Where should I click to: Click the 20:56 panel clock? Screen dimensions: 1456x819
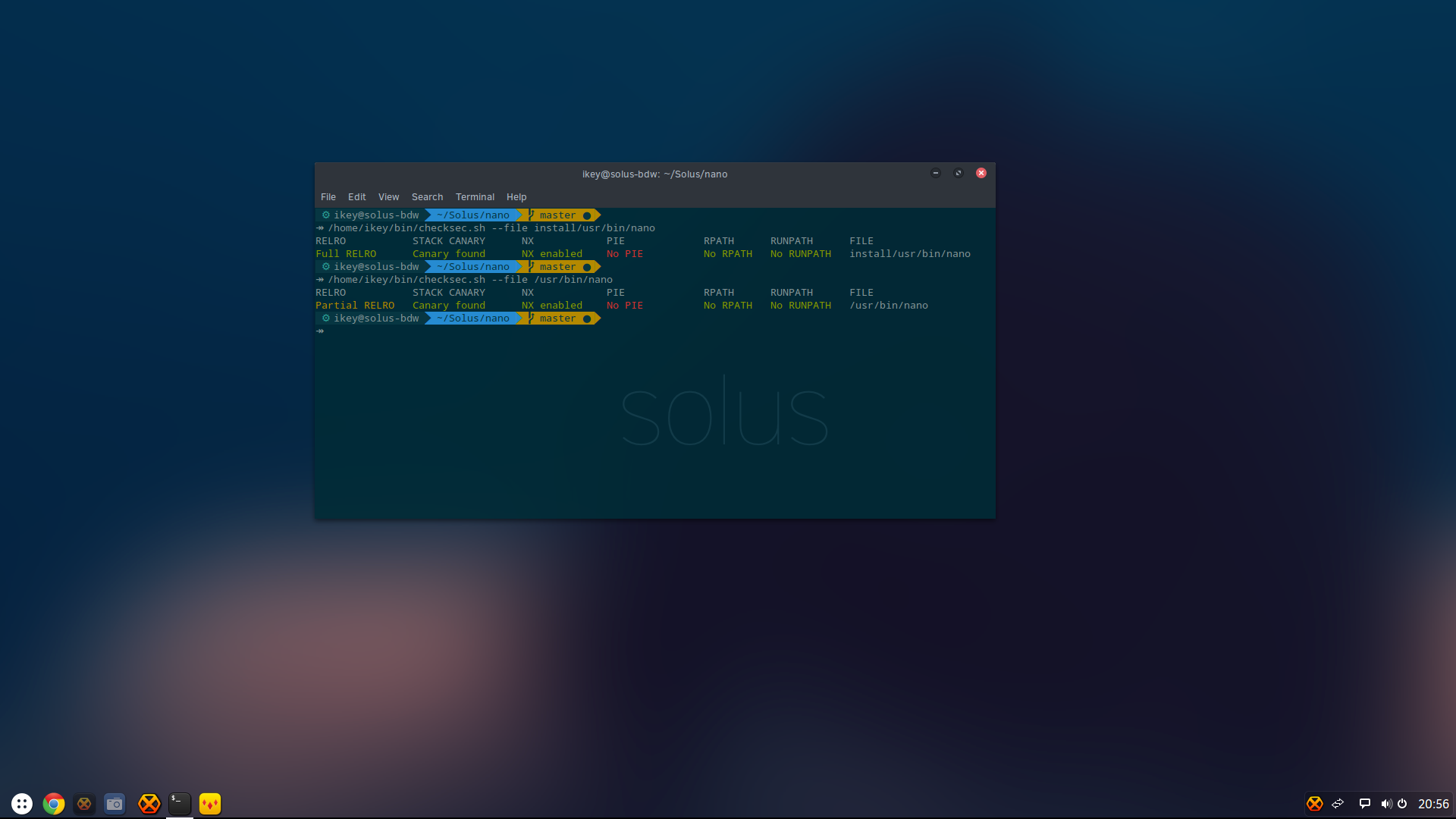click(1433, 804)
